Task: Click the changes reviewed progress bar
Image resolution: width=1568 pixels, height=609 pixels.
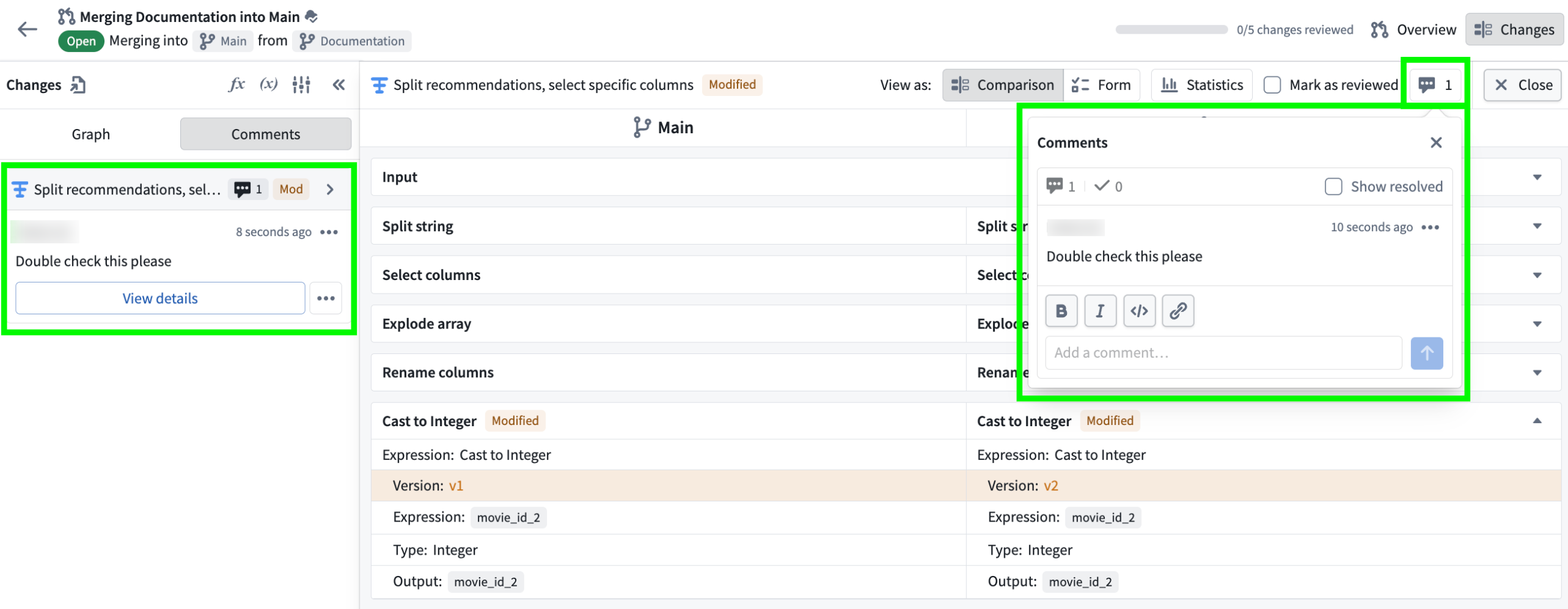Action: tap(1171, 29)
